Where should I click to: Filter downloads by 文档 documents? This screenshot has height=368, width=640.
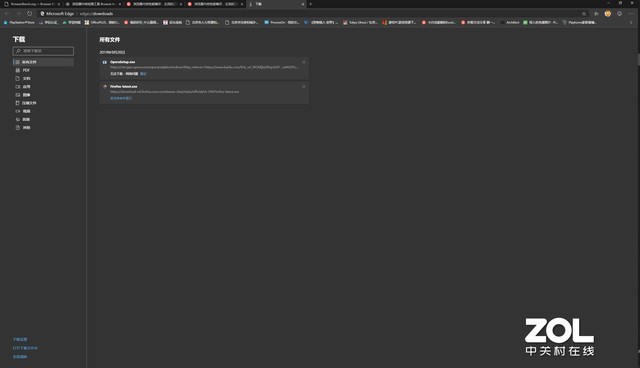coord(43,78)
